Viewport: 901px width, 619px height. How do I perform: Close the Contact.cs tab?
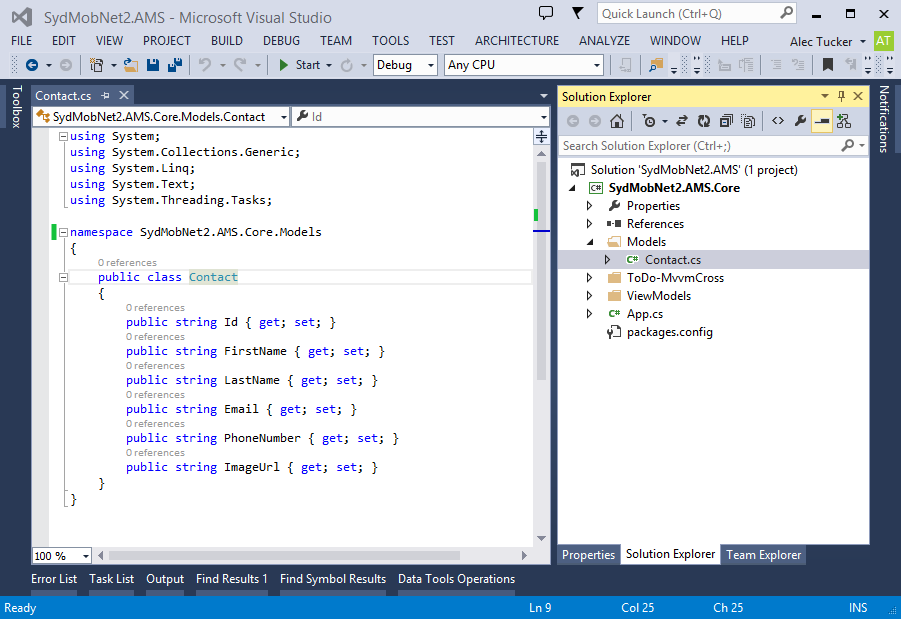(x=124, y=95)
